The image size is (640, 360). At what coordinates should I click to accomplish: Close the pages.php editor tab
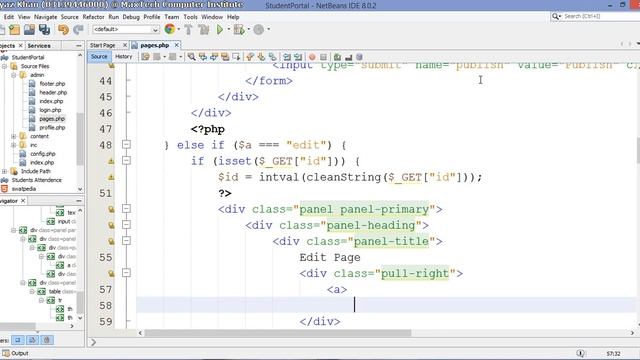click(176, 45)
